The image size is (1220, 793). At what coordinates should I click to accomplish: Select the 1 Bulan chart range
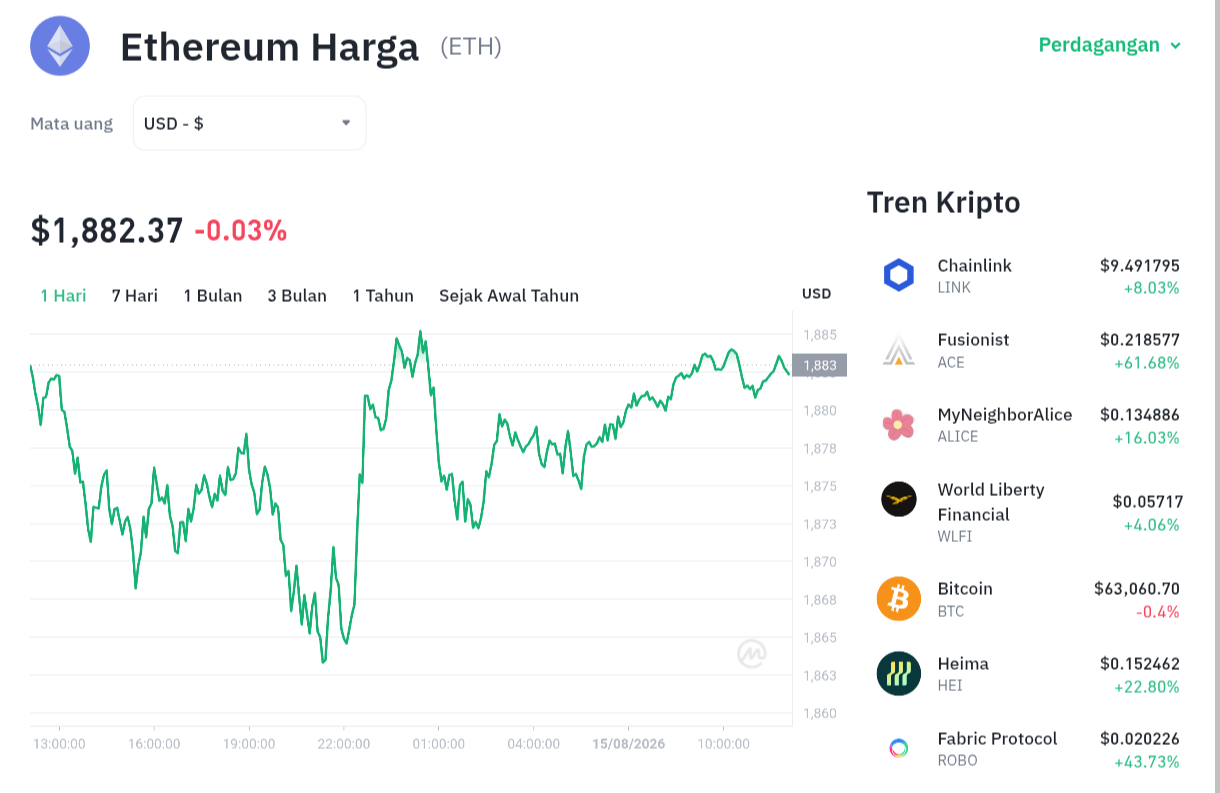[213, 295]
